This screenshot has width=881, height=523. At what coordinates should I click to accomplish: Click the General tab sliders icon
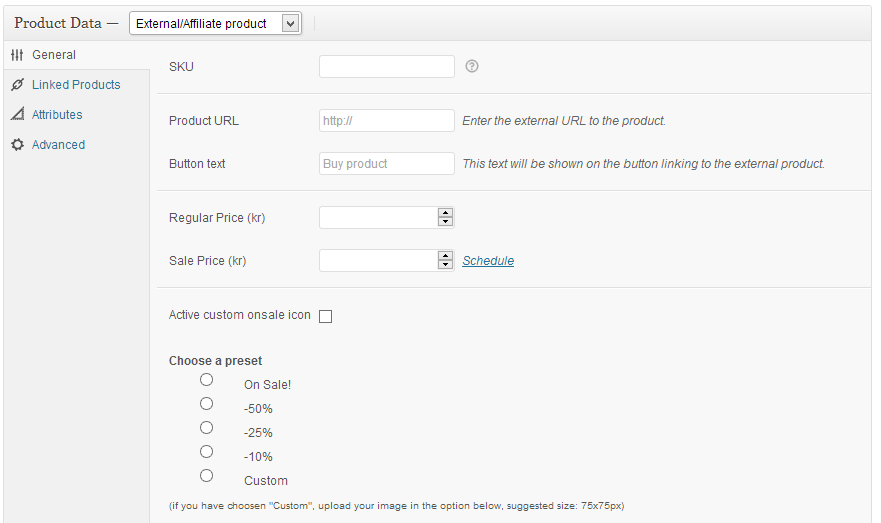tap(17, 55)
